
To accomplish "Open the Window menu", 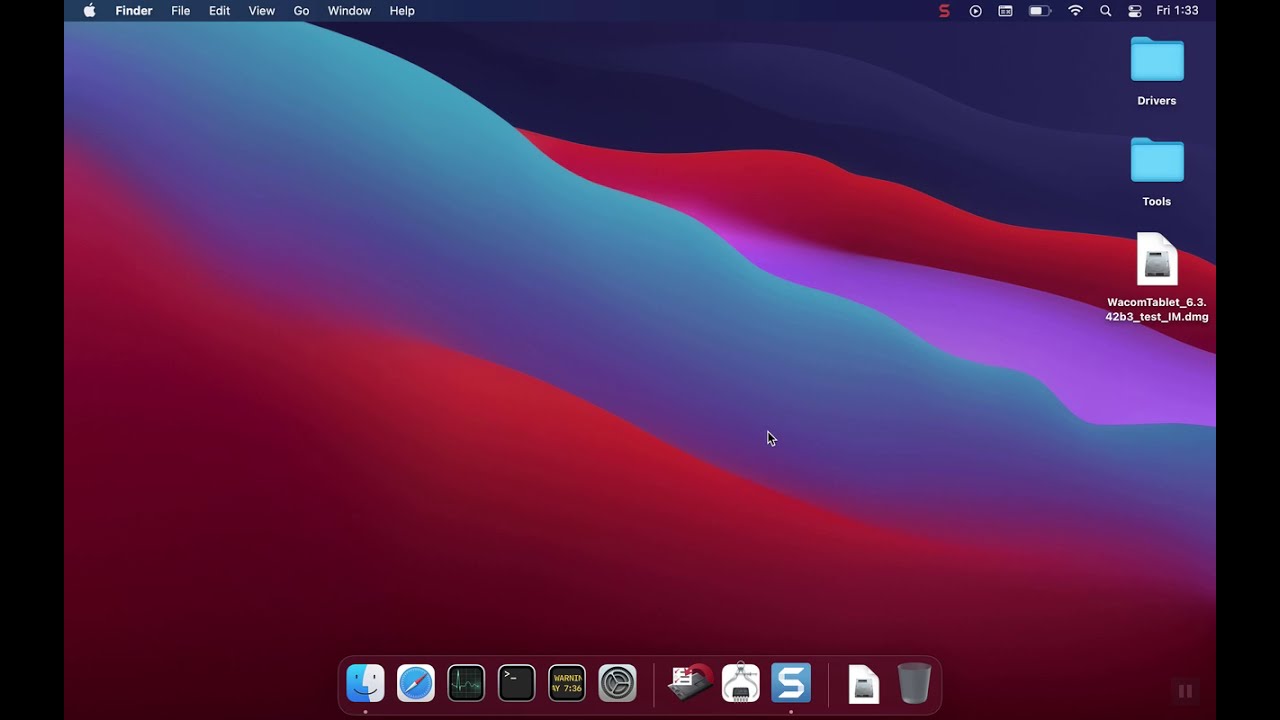I will pos(349,11).
